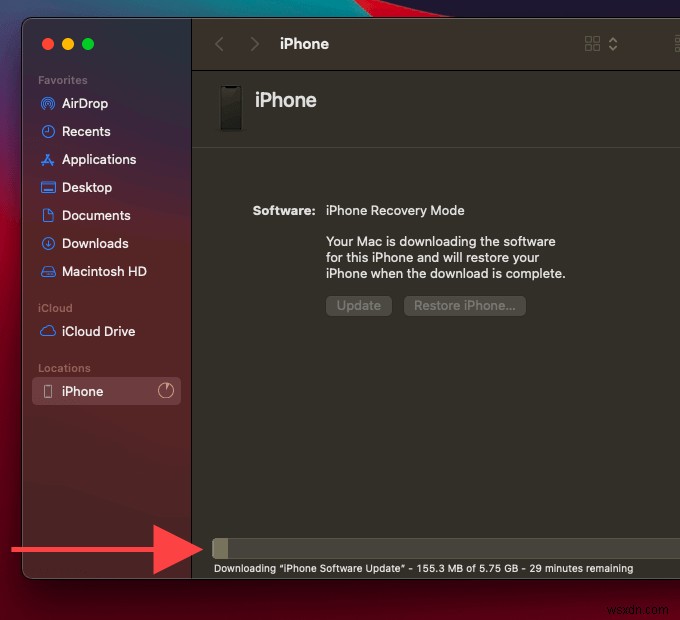
Task: Select the Macintosh HD label
Action: tap(105, 272)
